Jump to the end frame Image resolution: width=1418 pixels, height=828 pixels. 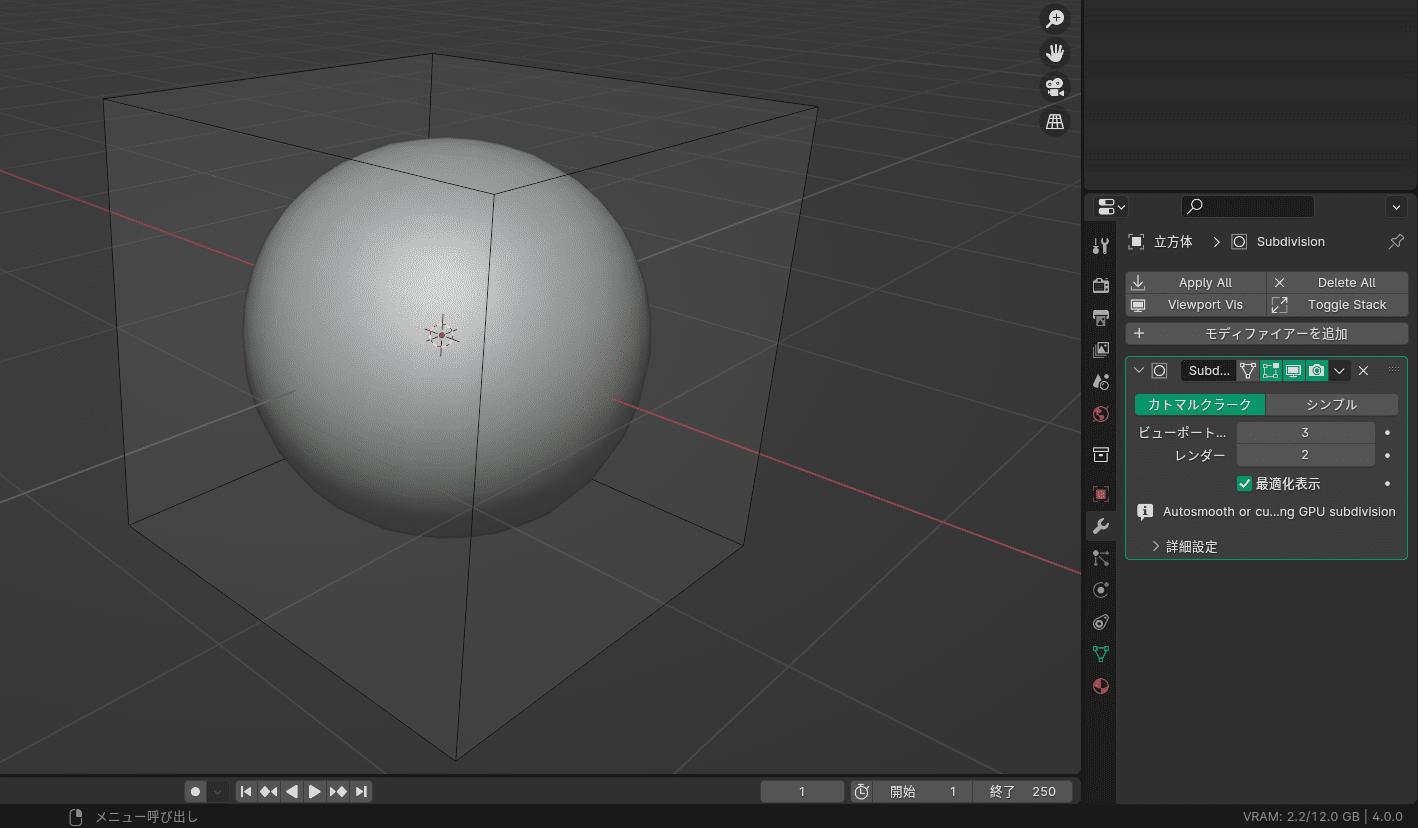click(361, 792)
